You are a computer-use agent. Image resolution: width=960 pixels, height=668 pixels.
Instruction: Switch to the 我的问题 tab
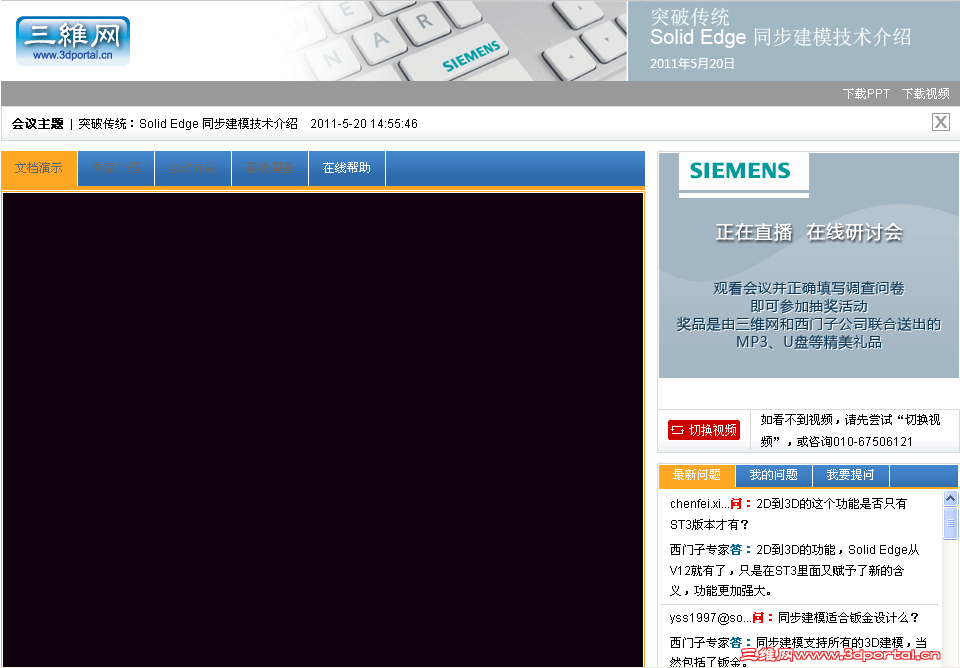[773, 475]
